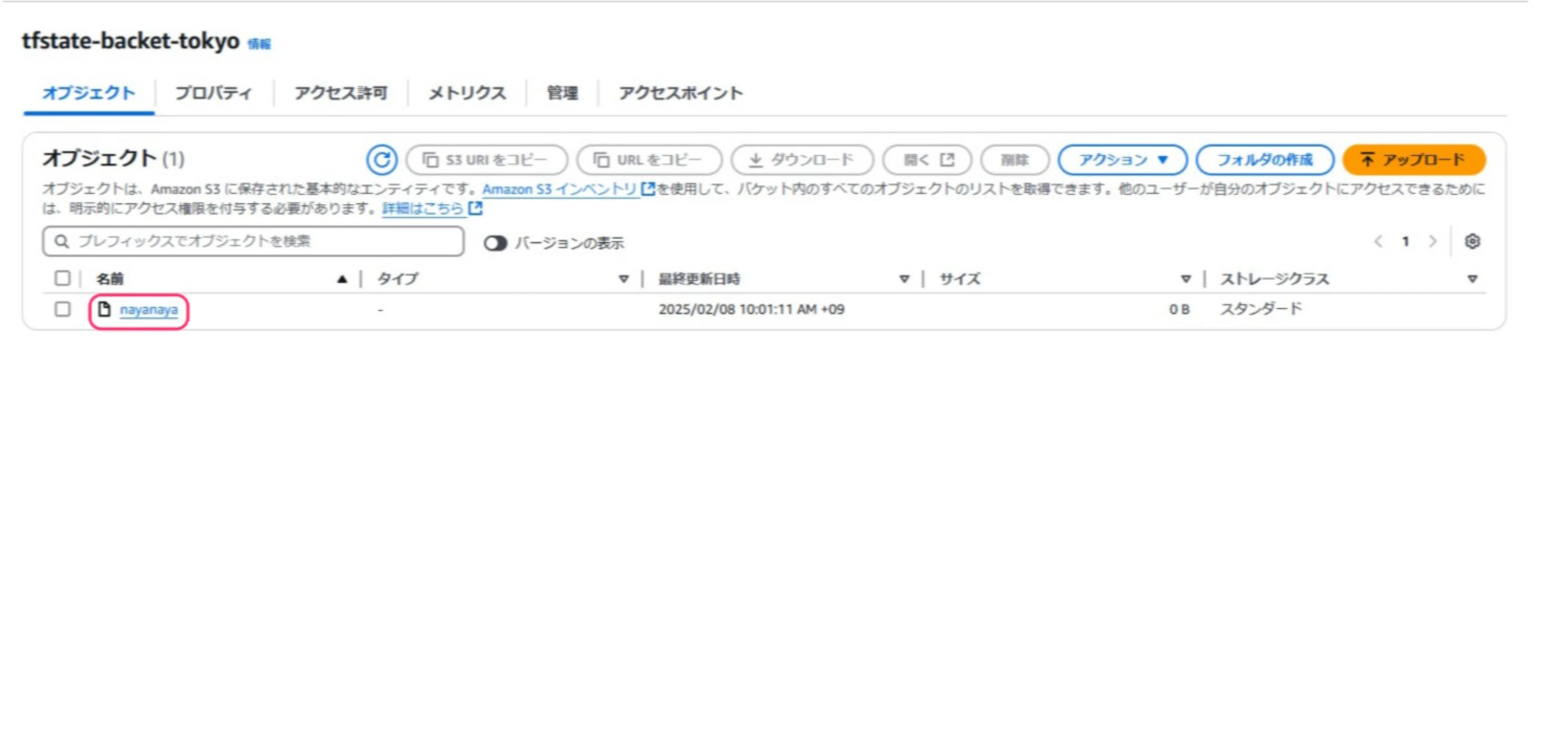The width and height of the screenshot is (1568, 749).
Task: Click the bucket 情報 info link
Action: 259,44
